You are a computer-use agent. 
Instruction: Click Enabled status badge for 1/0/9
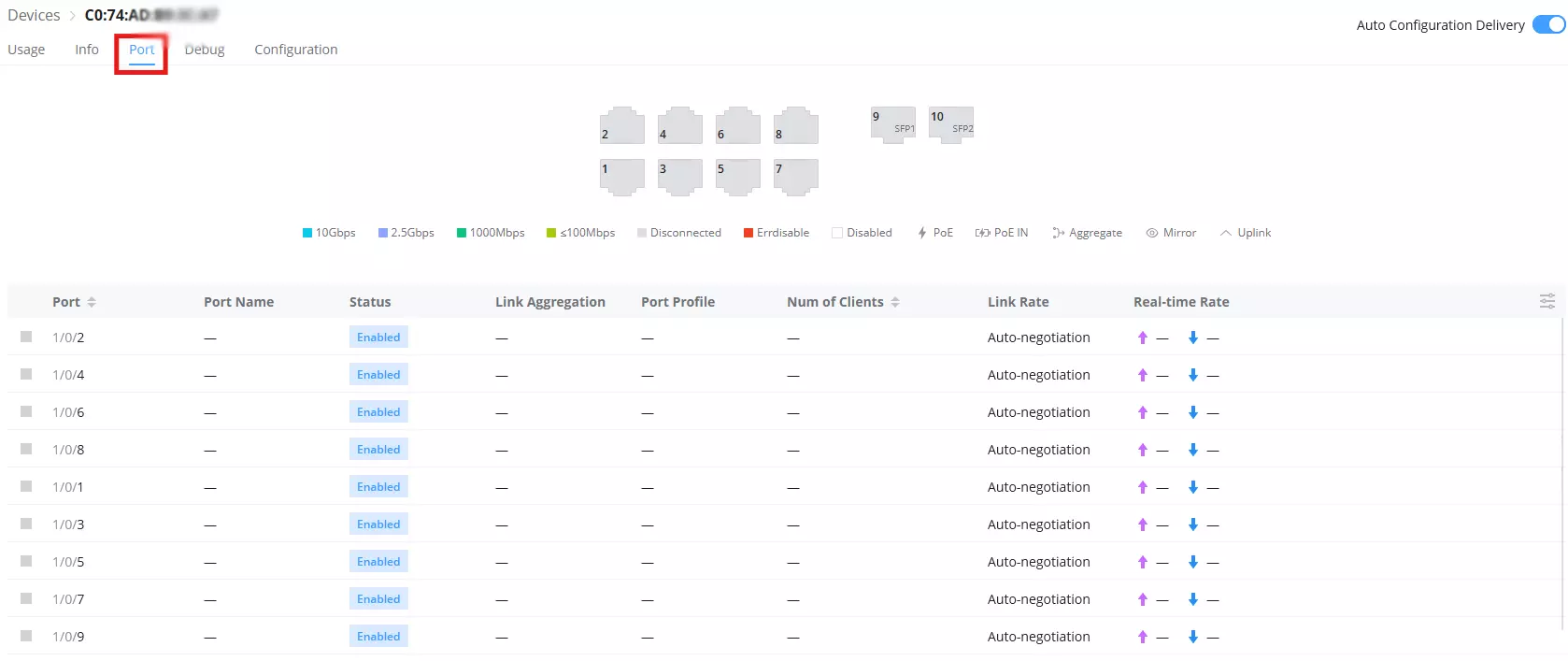click(378, 637)
